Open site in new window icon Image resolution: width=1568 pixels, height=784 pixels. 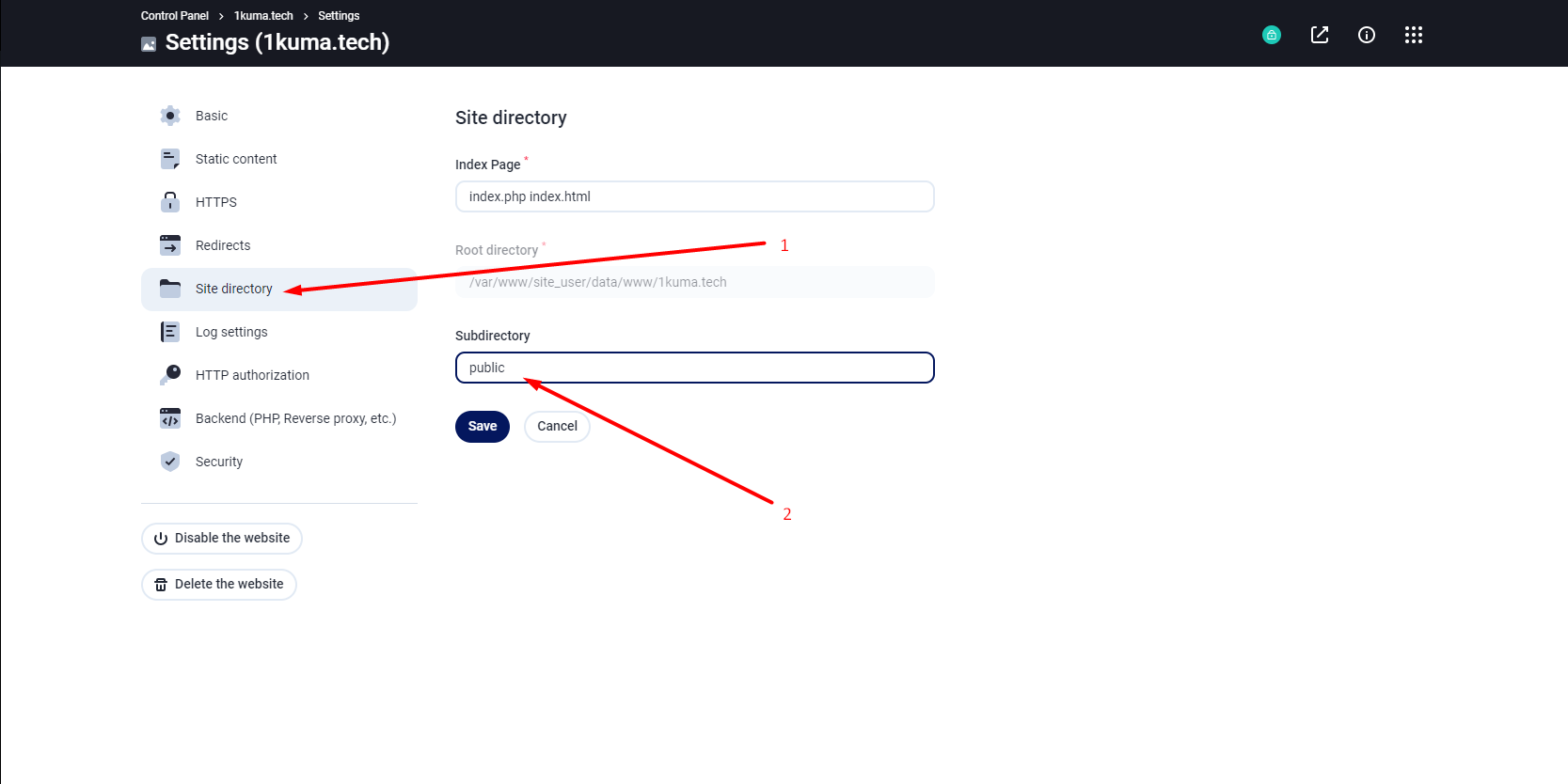point(1320,35)
